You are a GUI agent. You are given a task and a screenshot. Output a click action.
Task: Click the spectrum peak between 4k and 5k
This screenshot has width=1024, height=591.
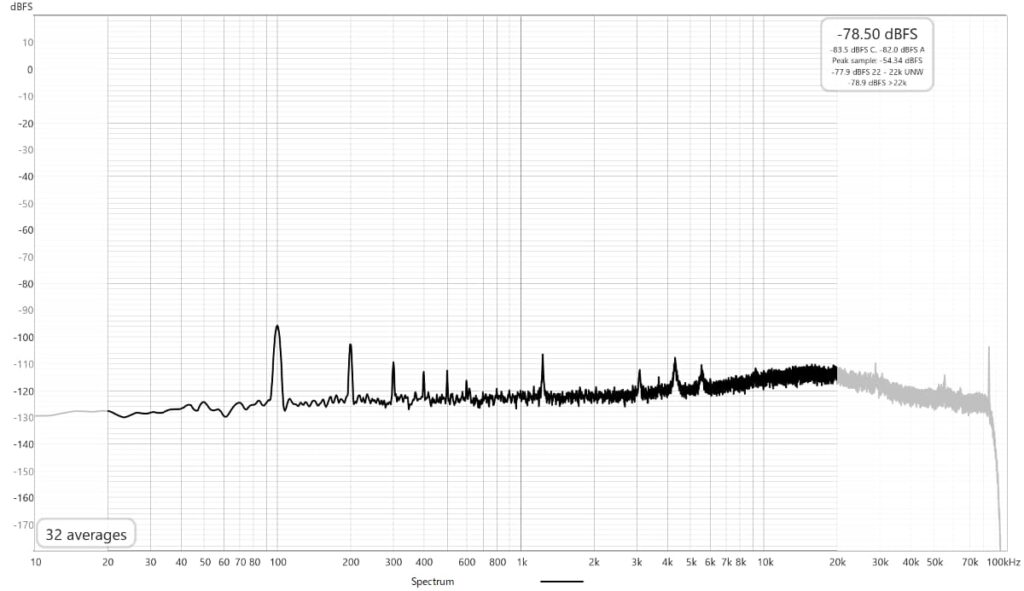click(x=675, y=360)
